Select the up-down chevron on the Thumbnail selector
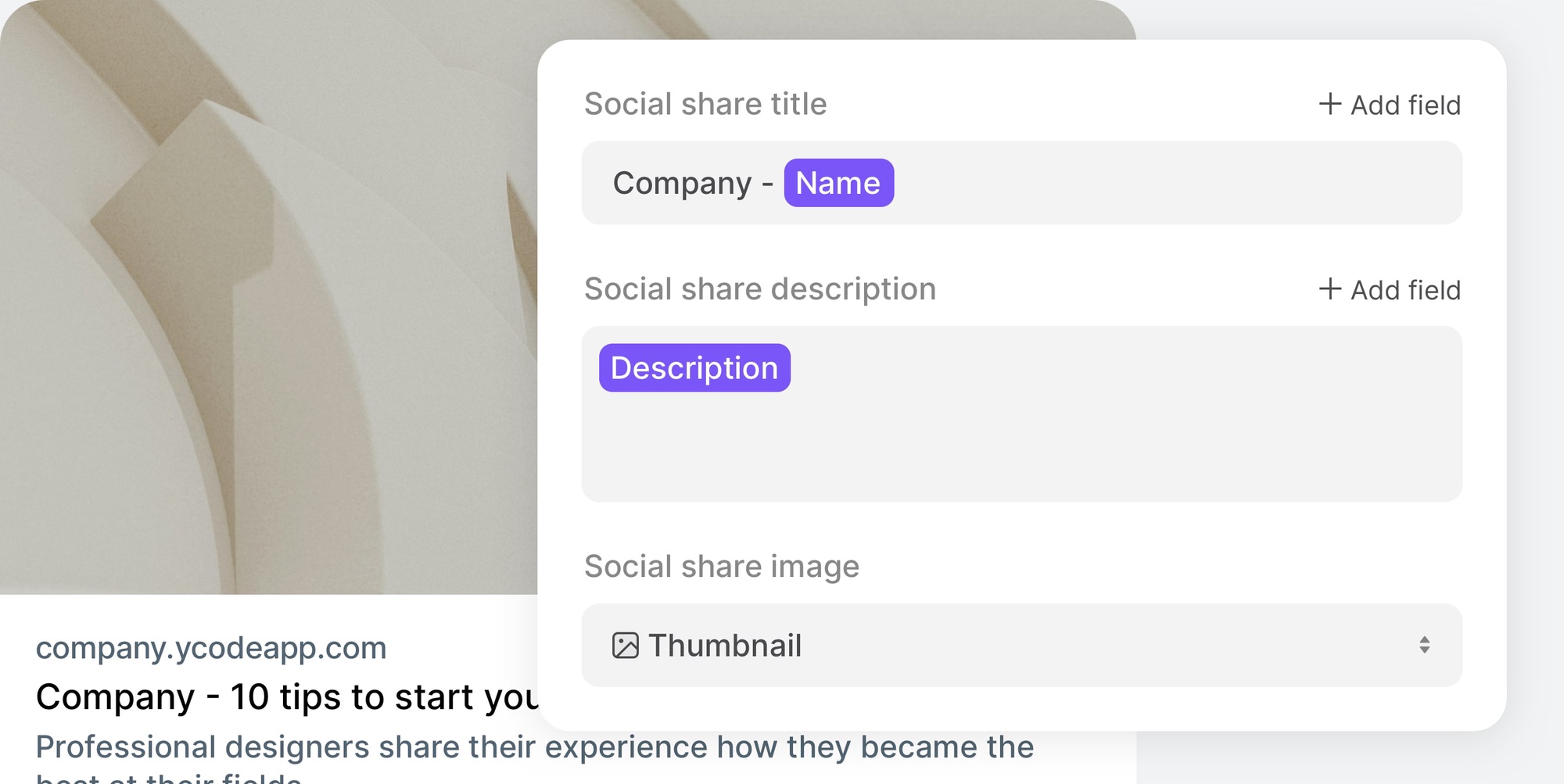 pyautogui.click(x=1425, y=645)
